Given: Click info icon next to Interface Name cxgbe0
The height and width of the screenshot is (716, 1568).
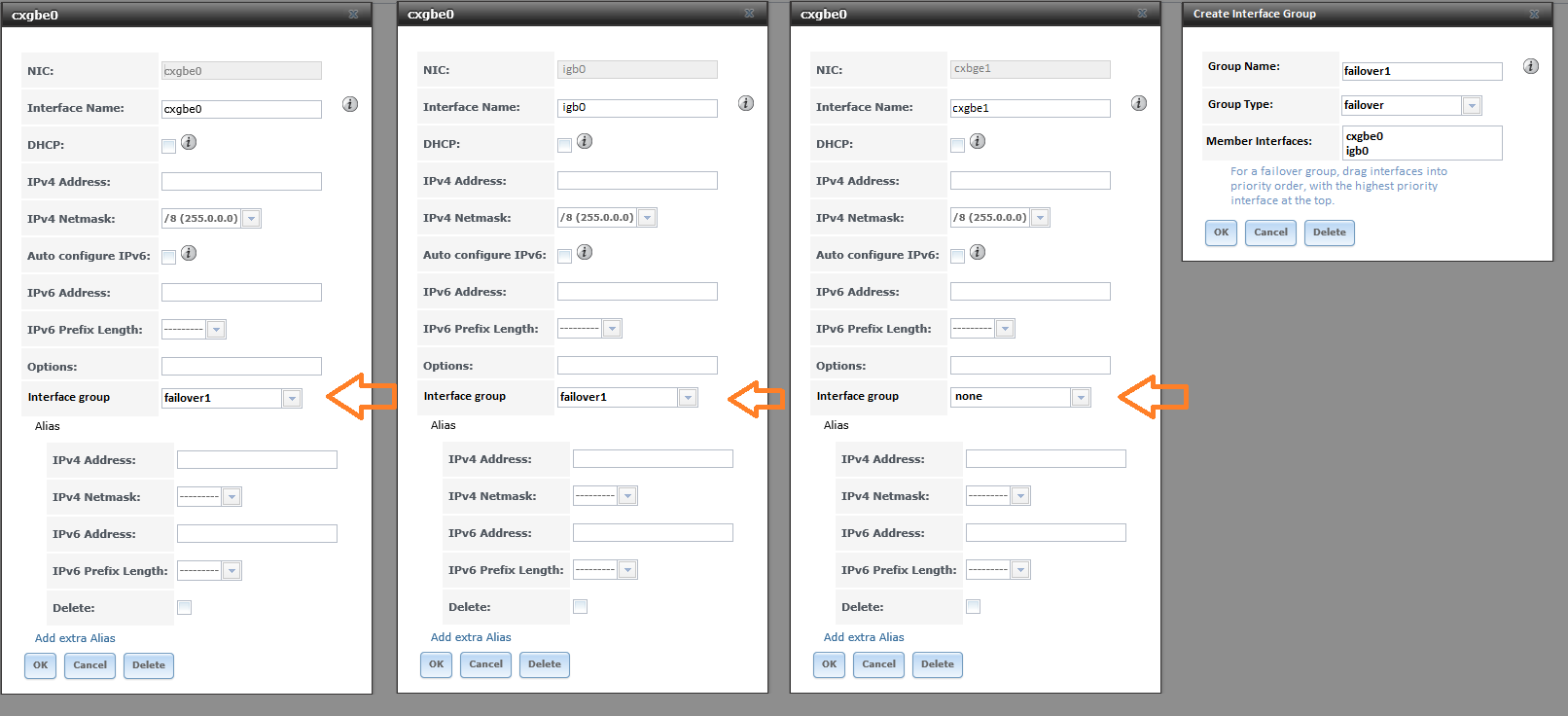Looking at the screenshot, I should 350,104.
